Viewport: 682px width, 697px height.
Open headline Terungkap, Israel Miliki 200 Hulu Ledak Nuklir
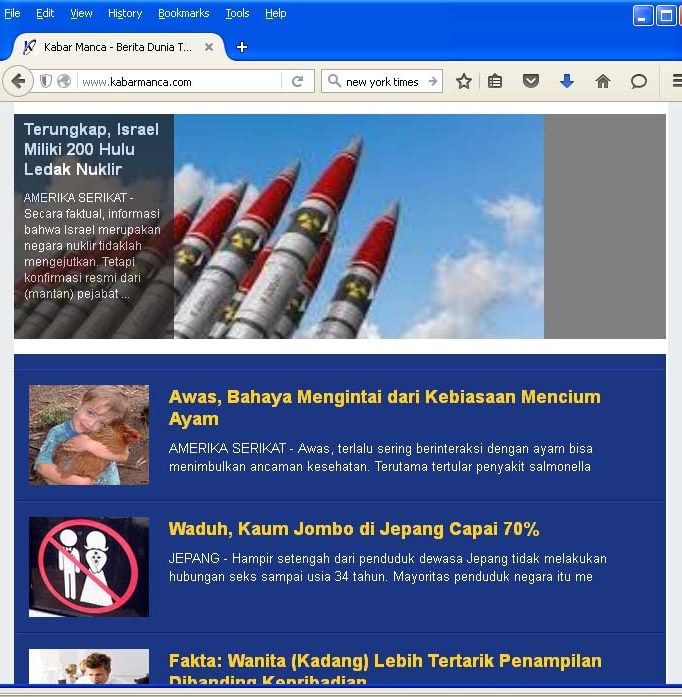(91, 149)
